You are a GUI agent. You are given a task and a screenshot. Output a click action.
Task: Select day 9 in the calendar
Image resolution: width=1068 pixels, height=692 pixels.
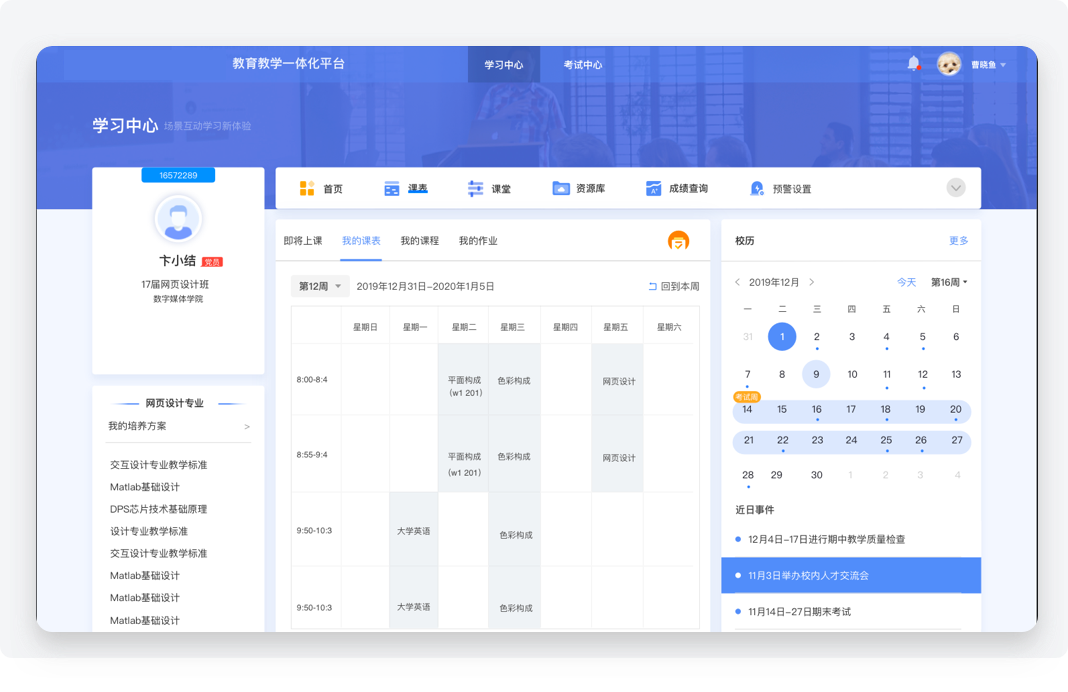(816, 374)
